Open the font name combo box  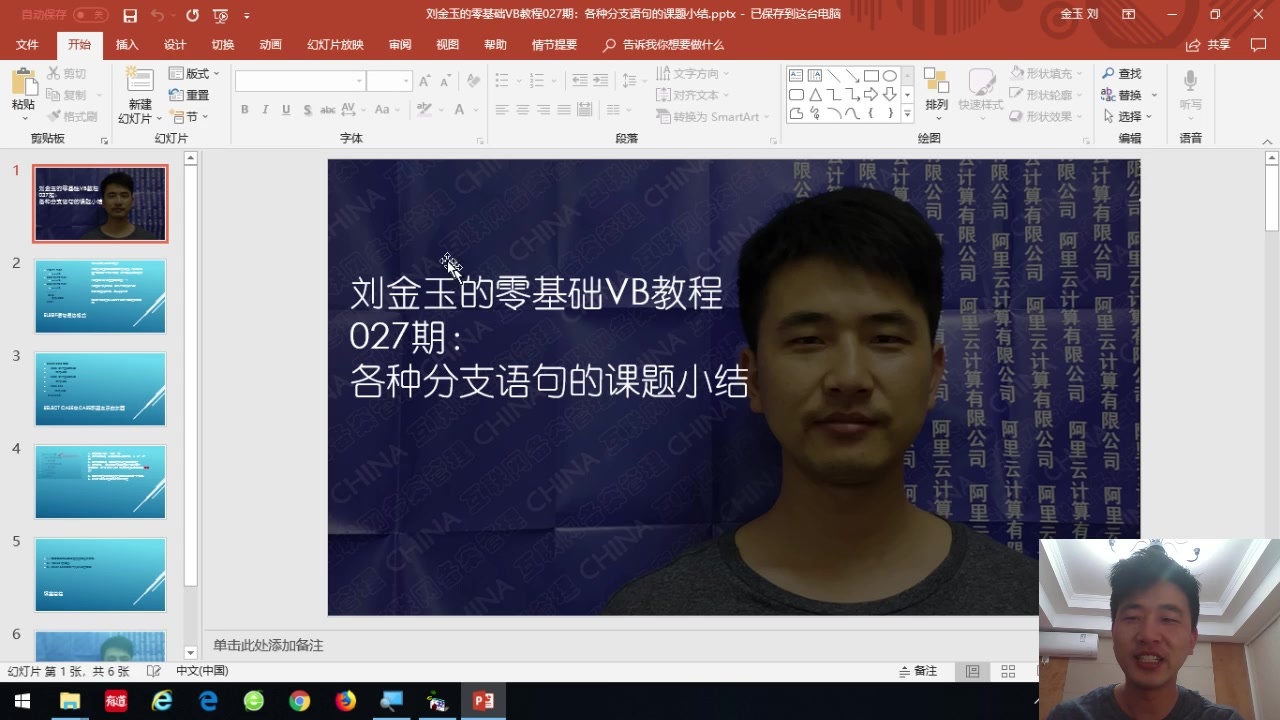coord(300,81)
